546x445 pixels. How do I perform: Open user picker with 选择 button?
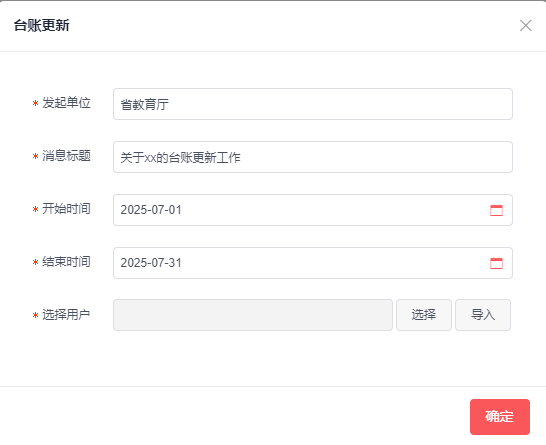[424, 315]
